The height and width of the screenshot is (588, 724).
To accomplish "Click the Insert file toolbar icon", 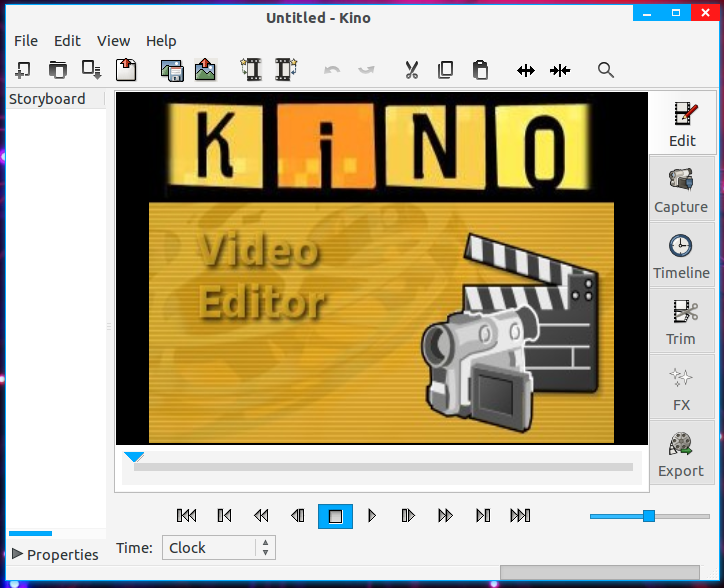I will click(x=91, y=70).
